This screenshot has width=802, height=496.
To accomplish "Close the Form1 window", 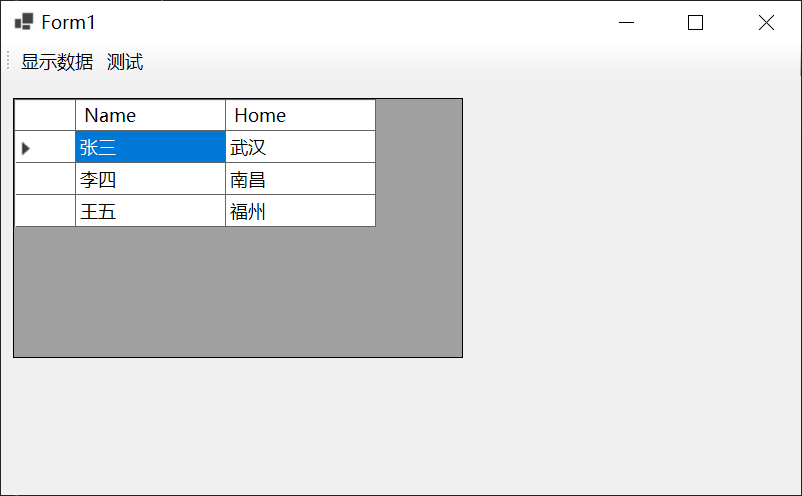I will [766, 23].
